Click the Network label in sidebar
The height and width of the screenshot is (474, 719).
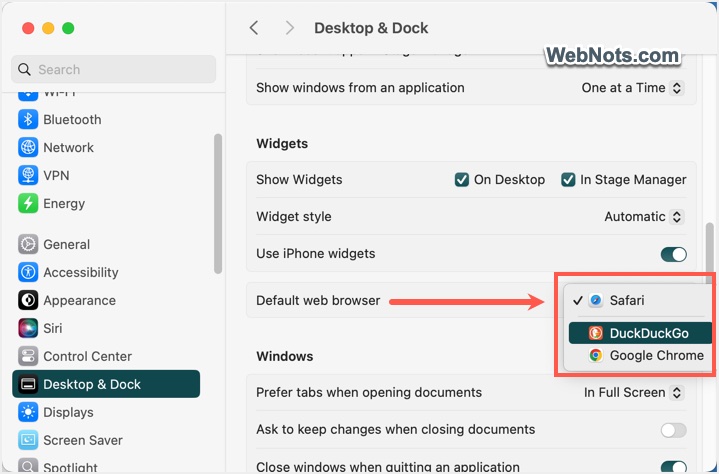pos(68,148)
